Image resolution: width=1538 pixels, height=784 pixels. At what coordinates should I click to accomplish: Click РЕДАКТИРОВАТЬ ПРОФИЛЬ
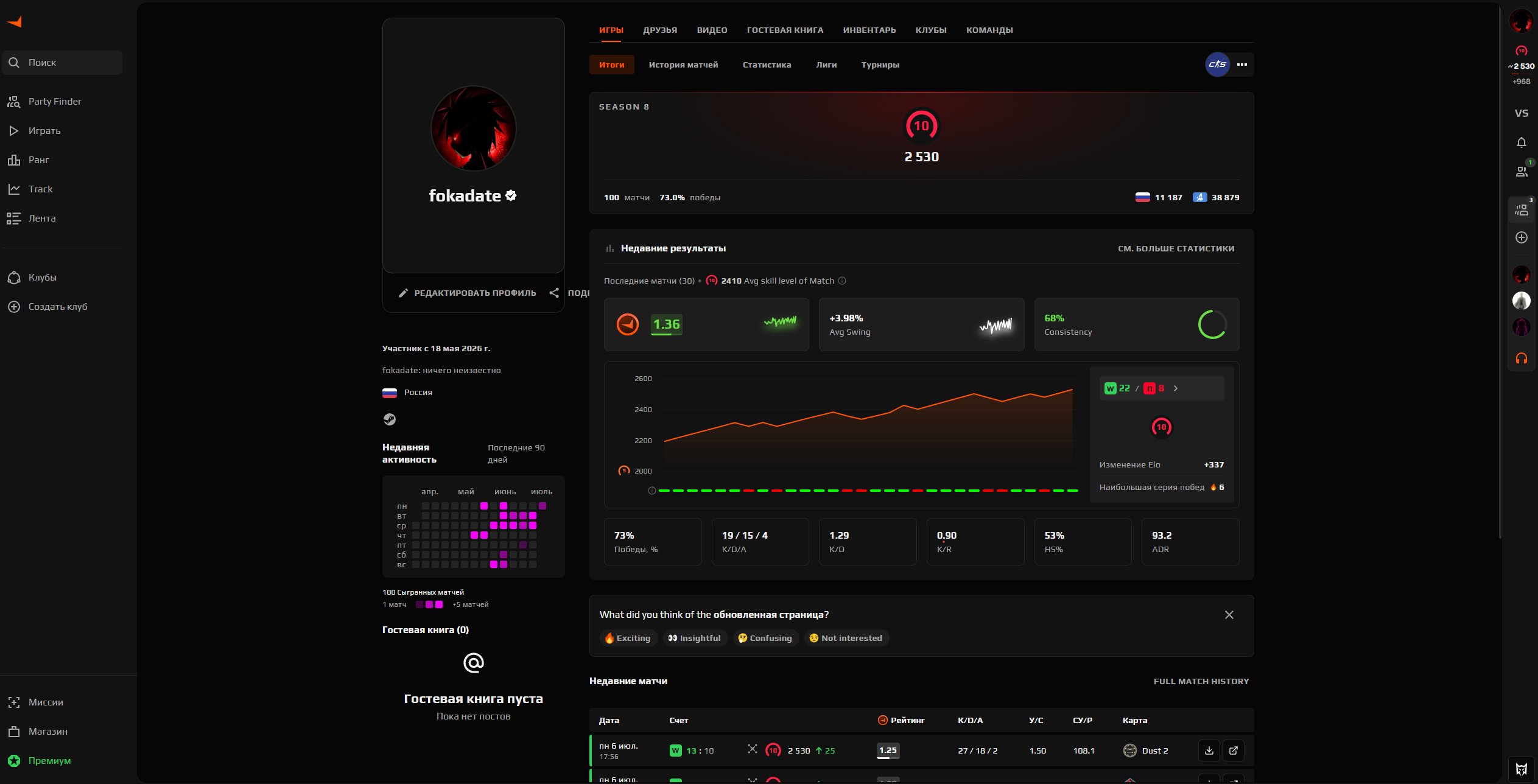(x=468, y=293)
